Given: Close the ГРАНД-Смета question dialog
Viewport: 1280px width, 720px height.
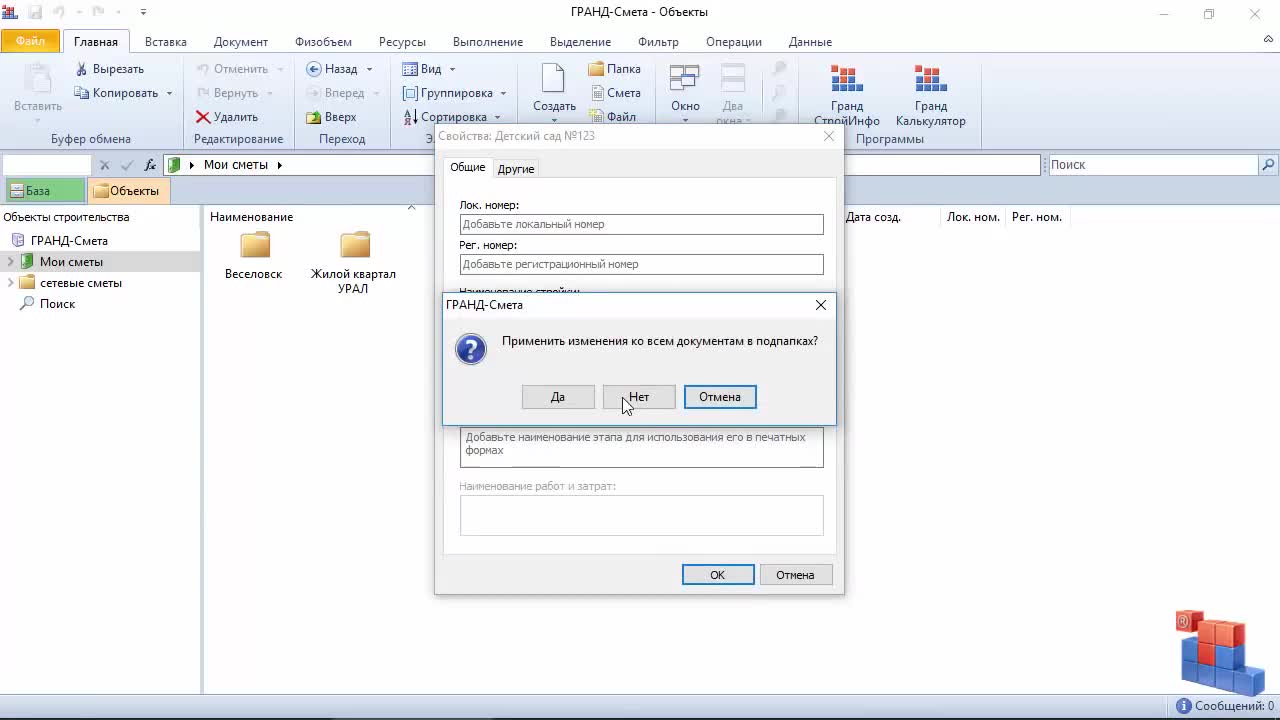Looking at the screenshot, I should (x=821, y=305).
